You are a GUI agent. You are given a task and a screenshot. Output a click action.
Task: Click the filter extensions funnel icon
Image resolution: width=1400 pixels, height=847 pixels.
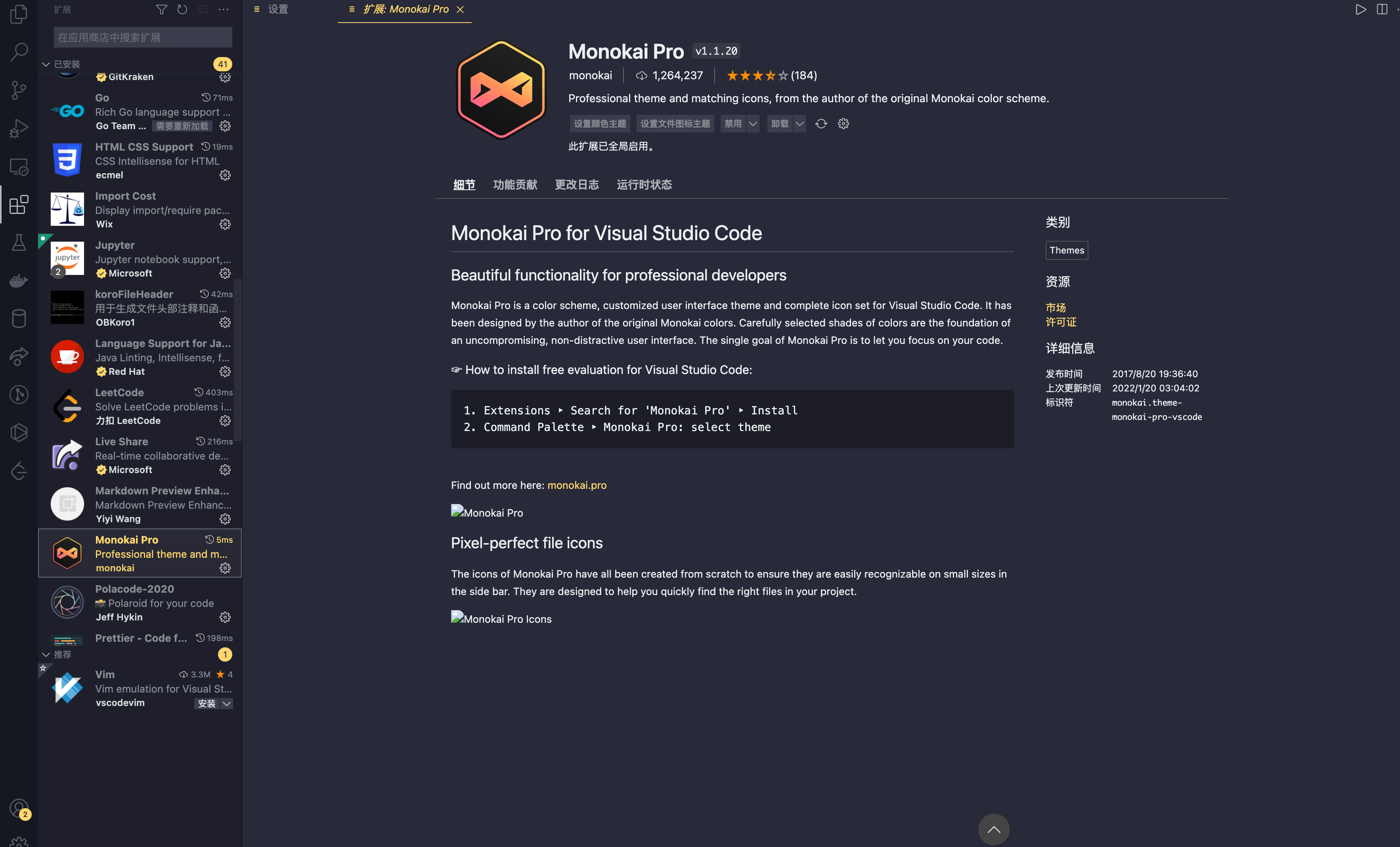(161, 10)
